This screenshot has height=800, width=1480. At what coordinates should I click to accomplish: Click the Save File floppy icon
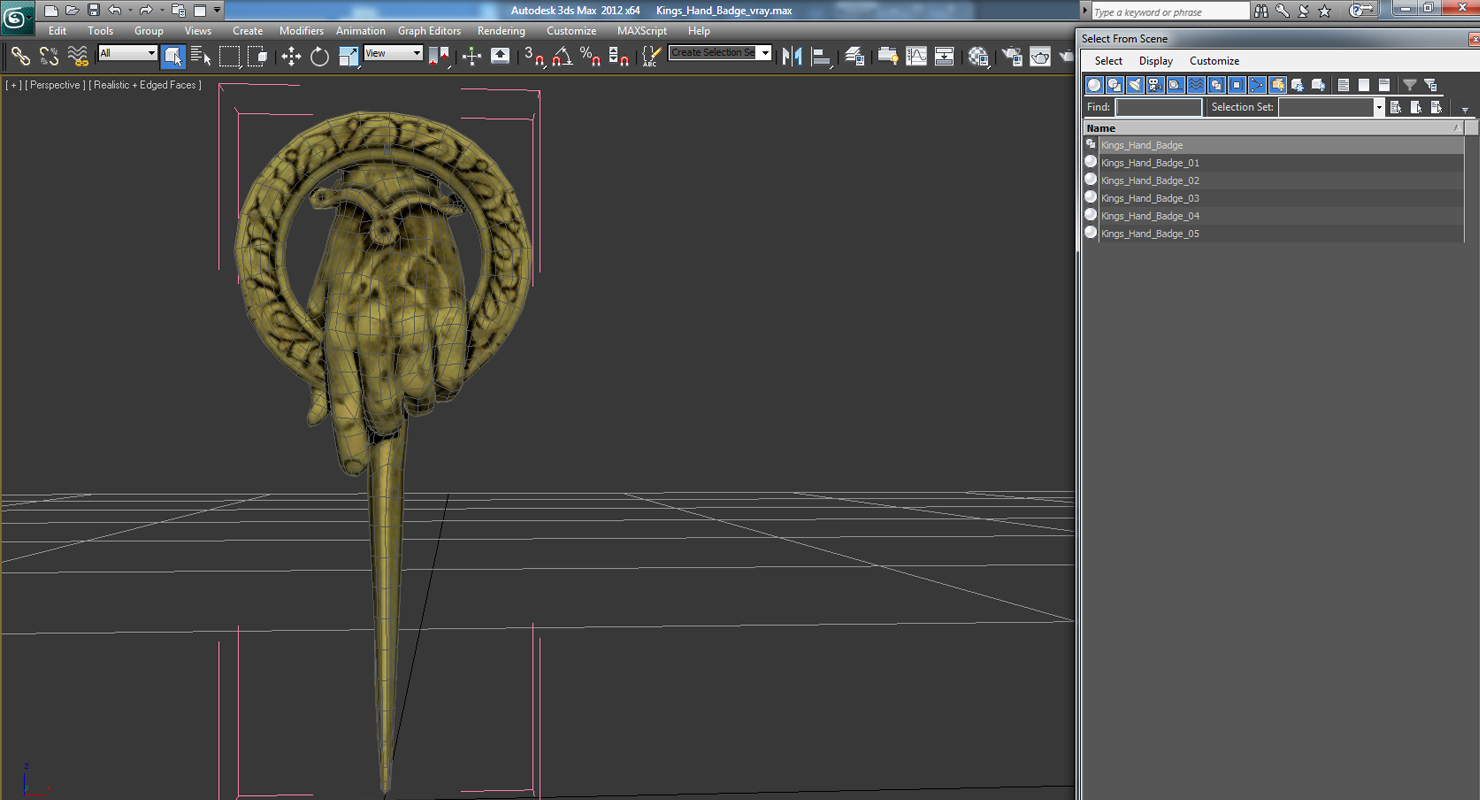[x=93, y=10]
